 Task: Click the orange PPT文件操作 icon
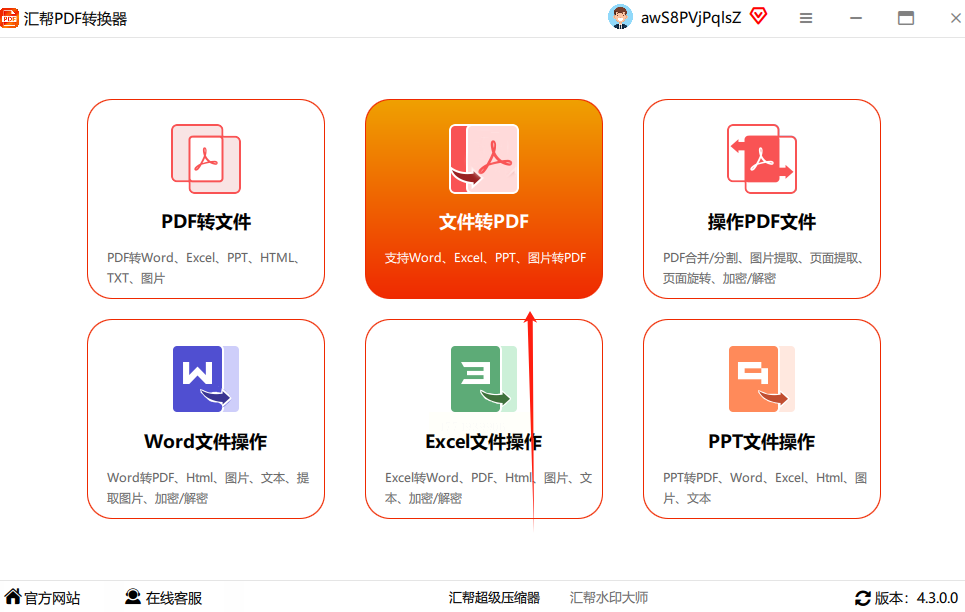pyautogui.click(x=762, y=379)
